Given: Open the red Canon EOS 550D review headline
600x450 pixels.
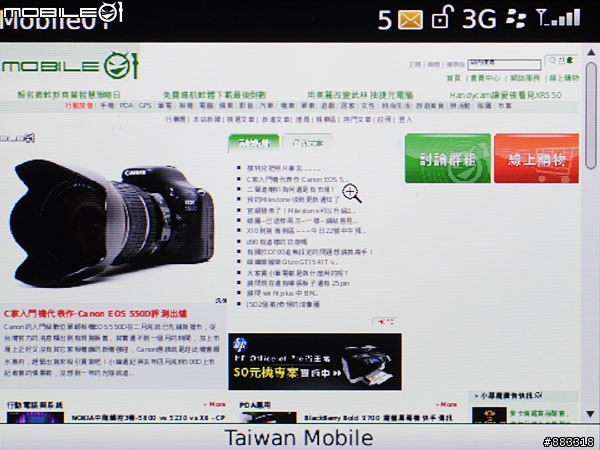Looking at the screenshot, I should pyautogui.click(x=95, y=314).
